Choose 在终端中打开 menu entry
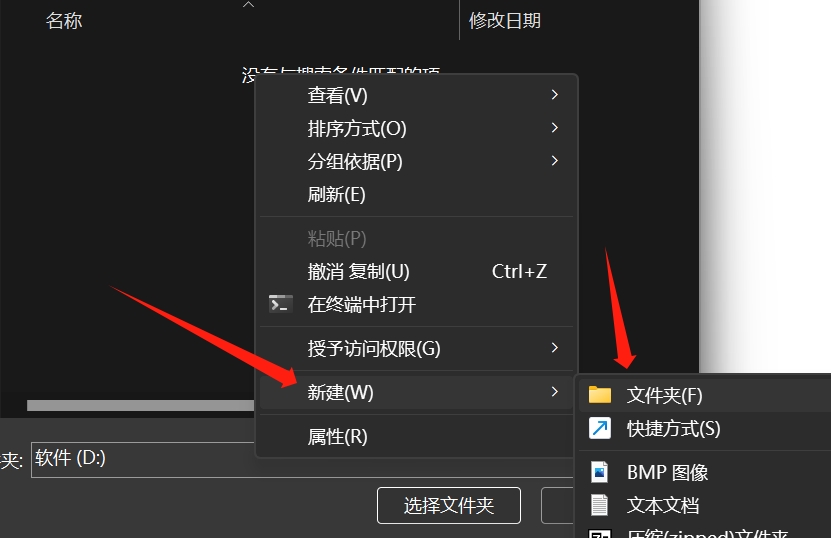831x538 pixels. (416, 304)
